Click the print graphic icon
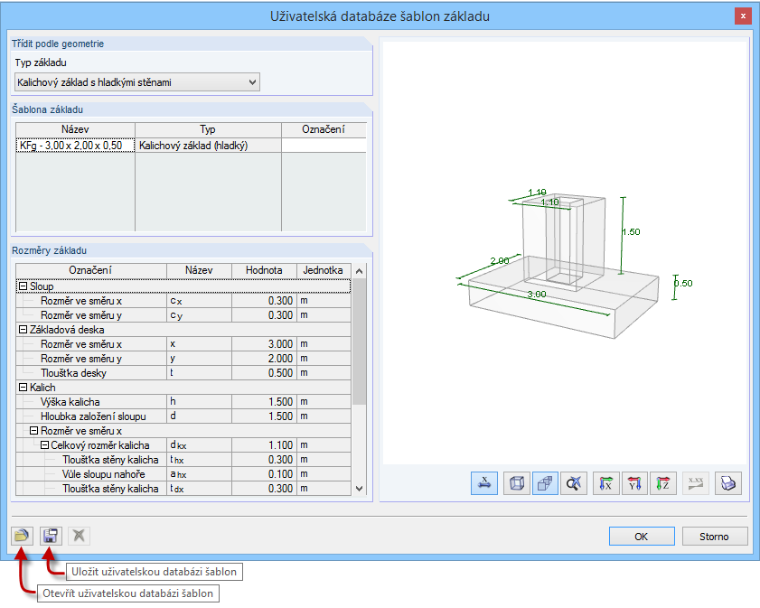This screenshot has width=760, height=608. point(728,483)
